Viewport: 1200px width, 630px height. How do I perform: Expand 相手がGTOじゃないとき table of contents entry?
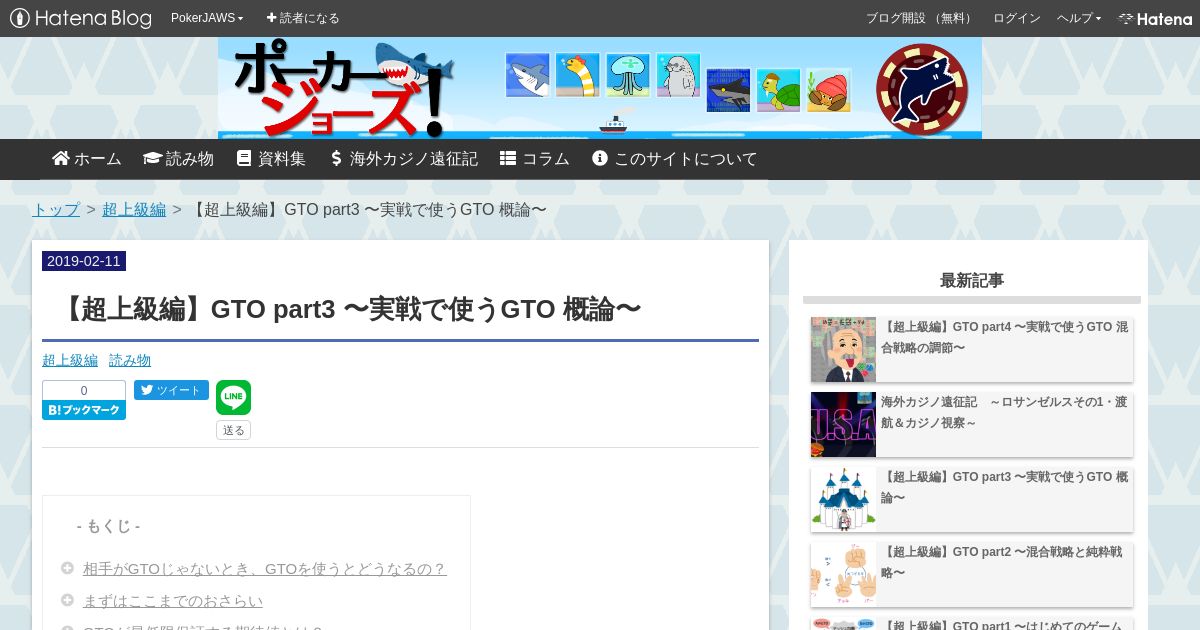click(67, 568)
